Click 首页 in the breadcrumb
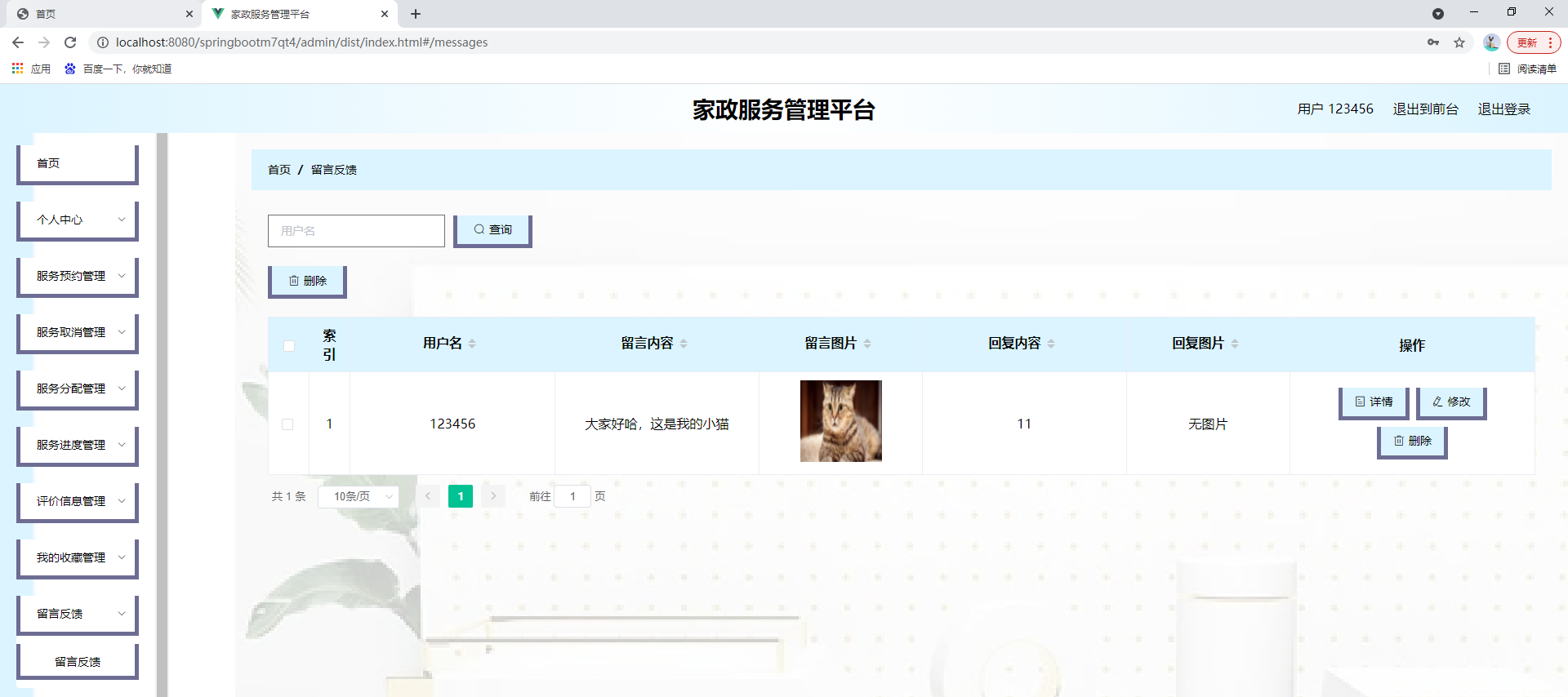Image resolution: width=1568 pixels, height=697 pixels. (279, 170)
